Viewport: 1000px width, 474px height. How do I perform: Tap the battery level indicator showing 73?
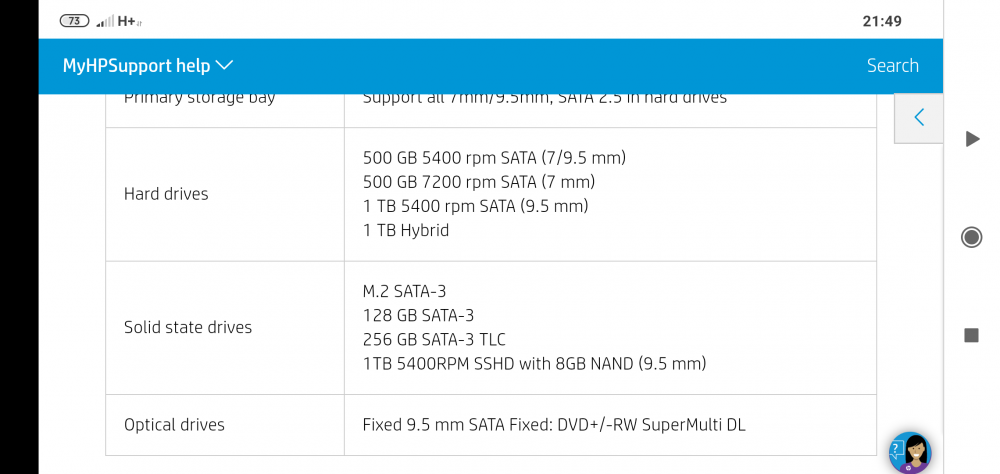[74, 21]
